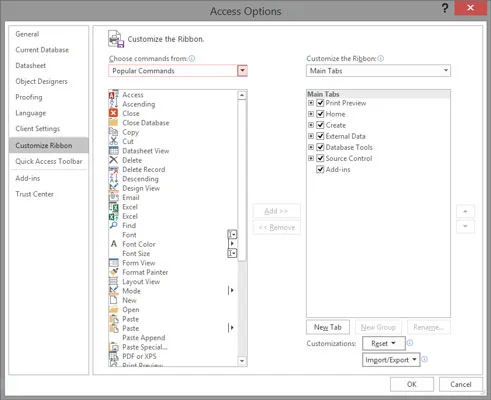Open the Popular Commands dropdown
The width and height of the screenshot is (491, 400).
click(x=242, y=71)
